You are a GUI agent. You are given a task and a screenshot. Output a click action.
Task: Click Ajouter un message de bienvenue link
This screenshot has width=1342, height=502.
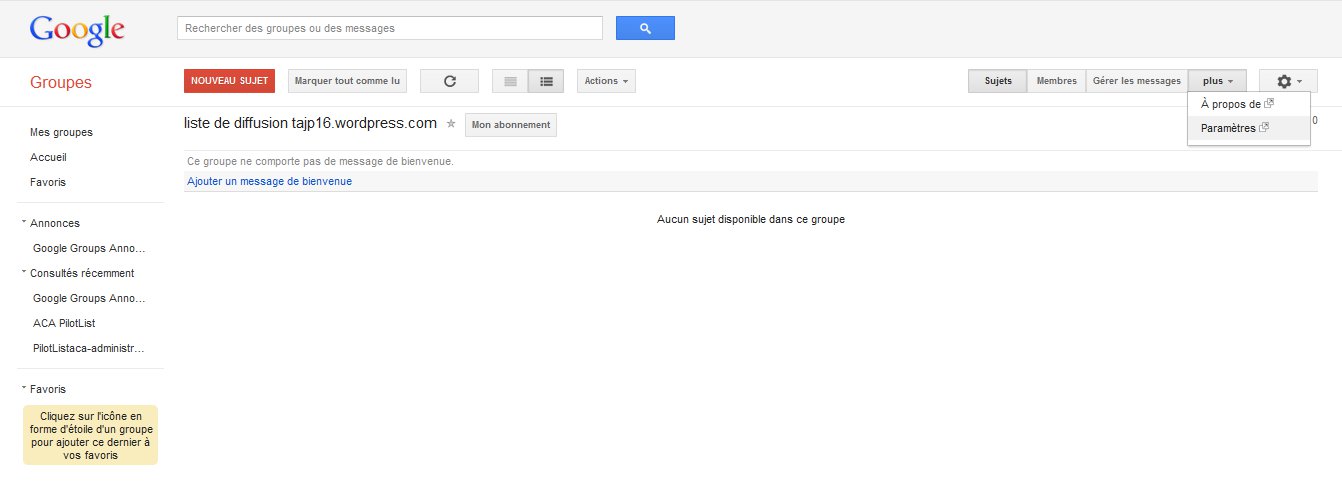(269, 181)
